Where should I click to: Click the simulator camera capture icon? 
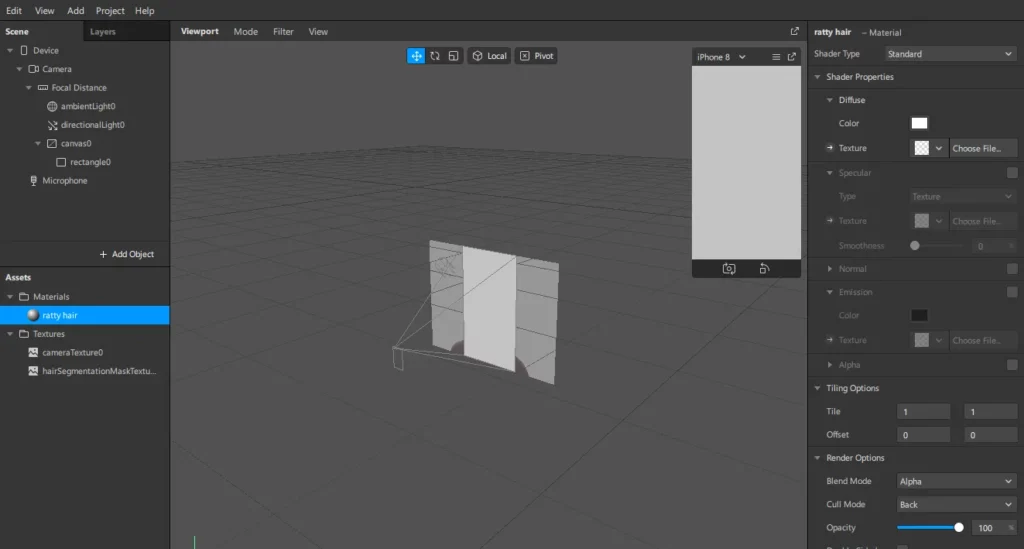(x=729, y=269)
